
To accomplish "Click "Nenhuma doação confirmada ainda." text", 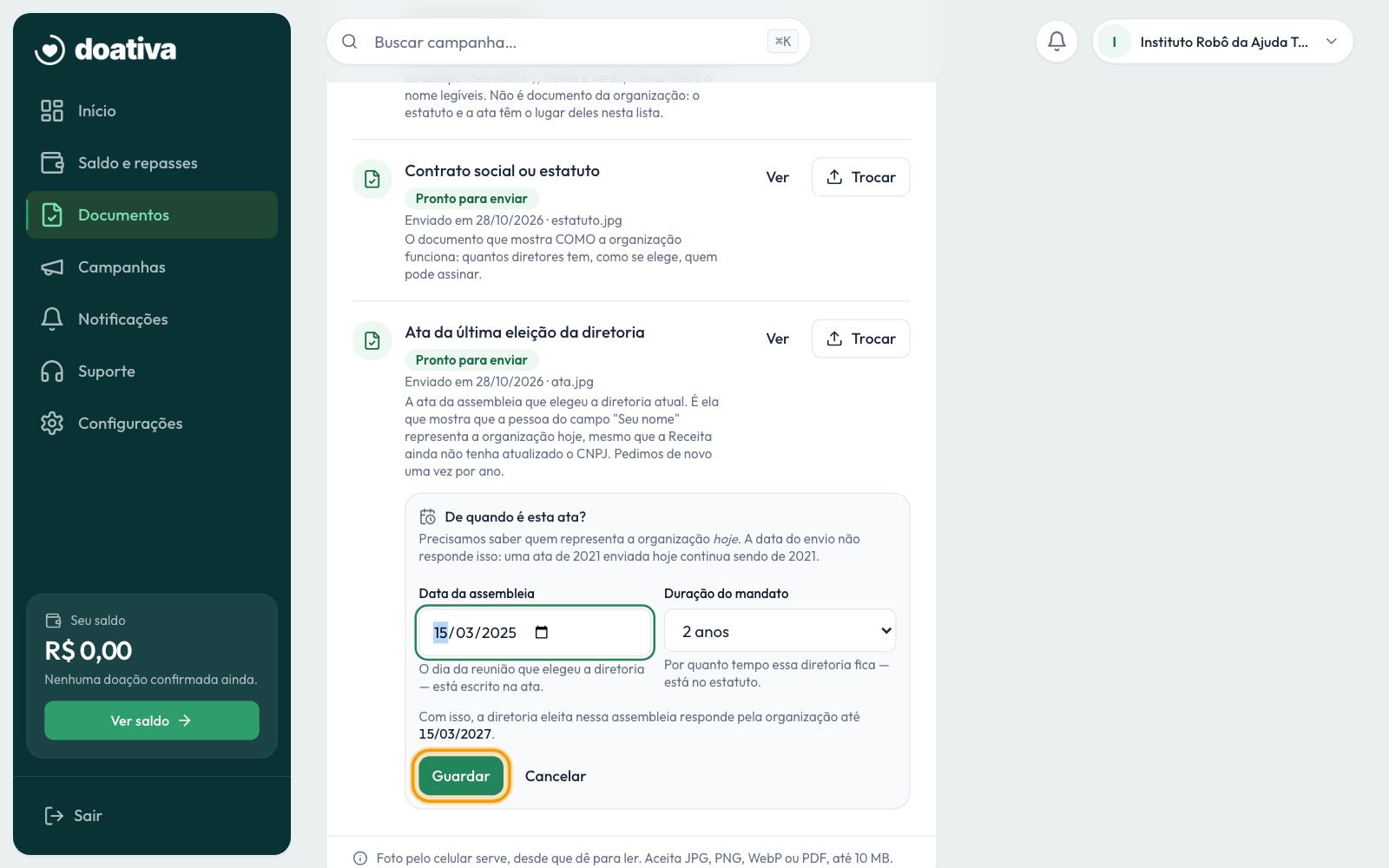I will pos(151,680).
